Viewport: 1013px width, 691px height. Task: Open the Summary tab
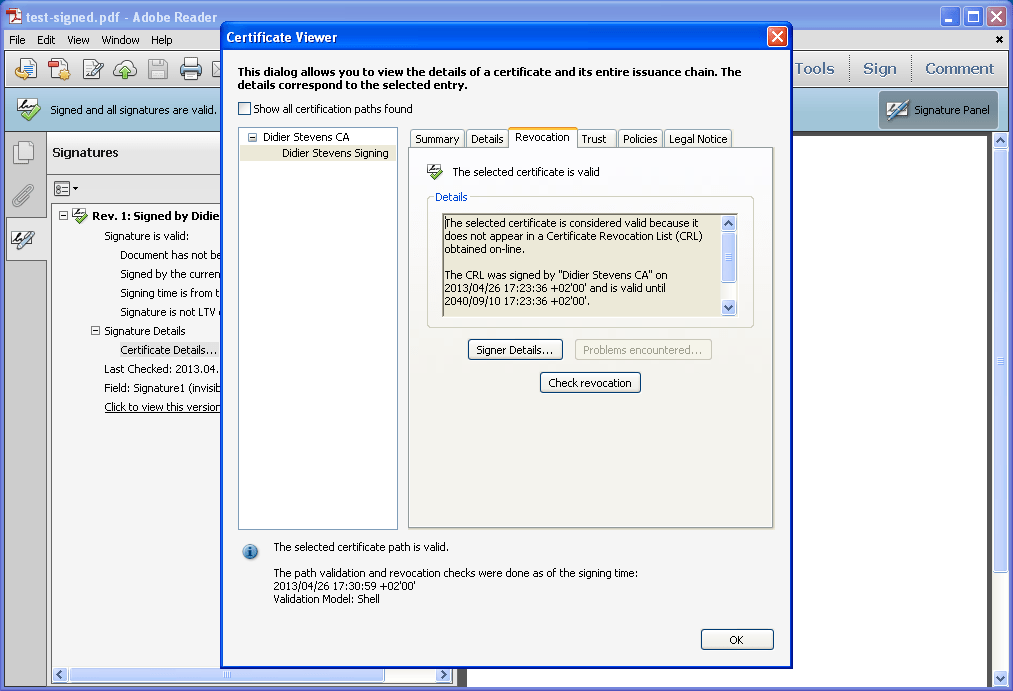coord(437,139)
